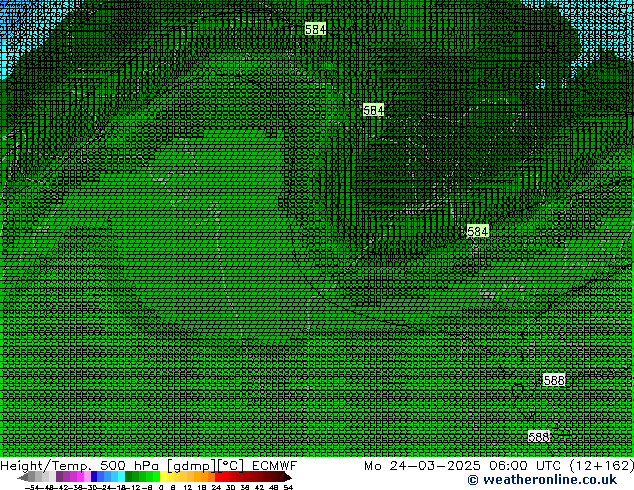Select the 'Height/Temp.' title text
The height and width of the screenshot is (490, 634).
coord(45,466)
